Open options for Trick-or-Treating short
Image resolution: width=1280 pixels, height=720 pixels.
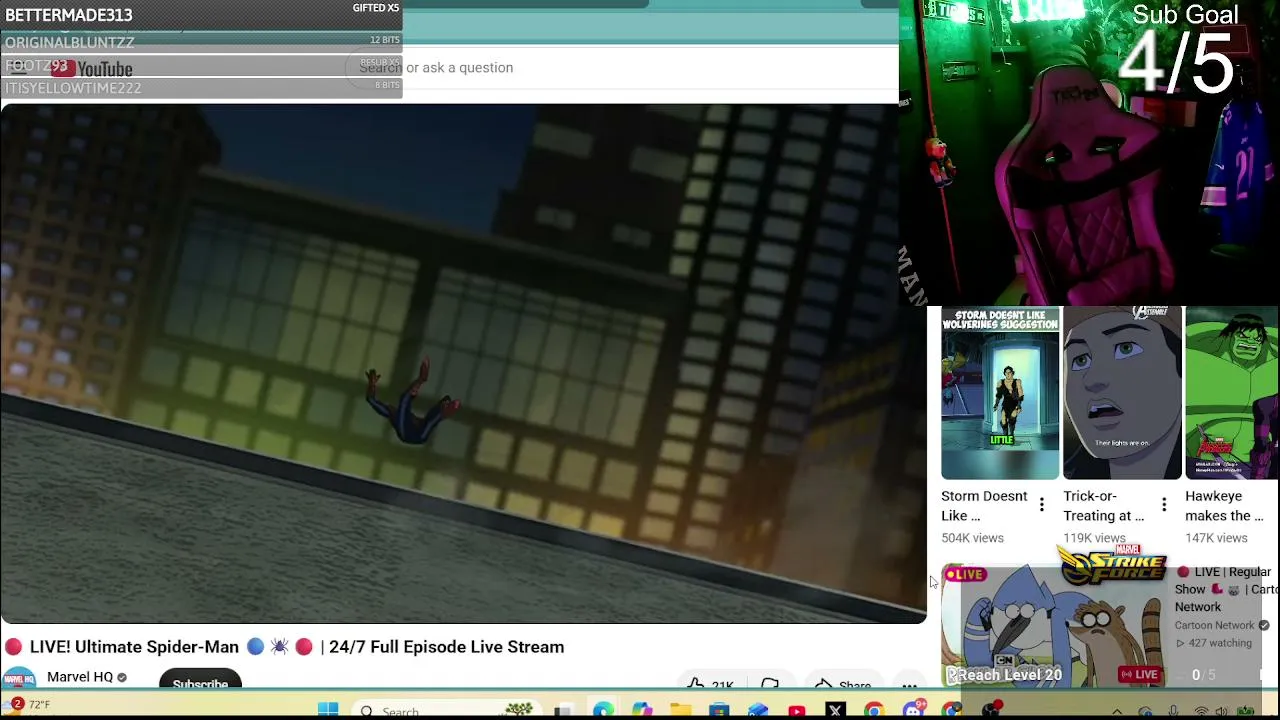tap(1164, 505)
